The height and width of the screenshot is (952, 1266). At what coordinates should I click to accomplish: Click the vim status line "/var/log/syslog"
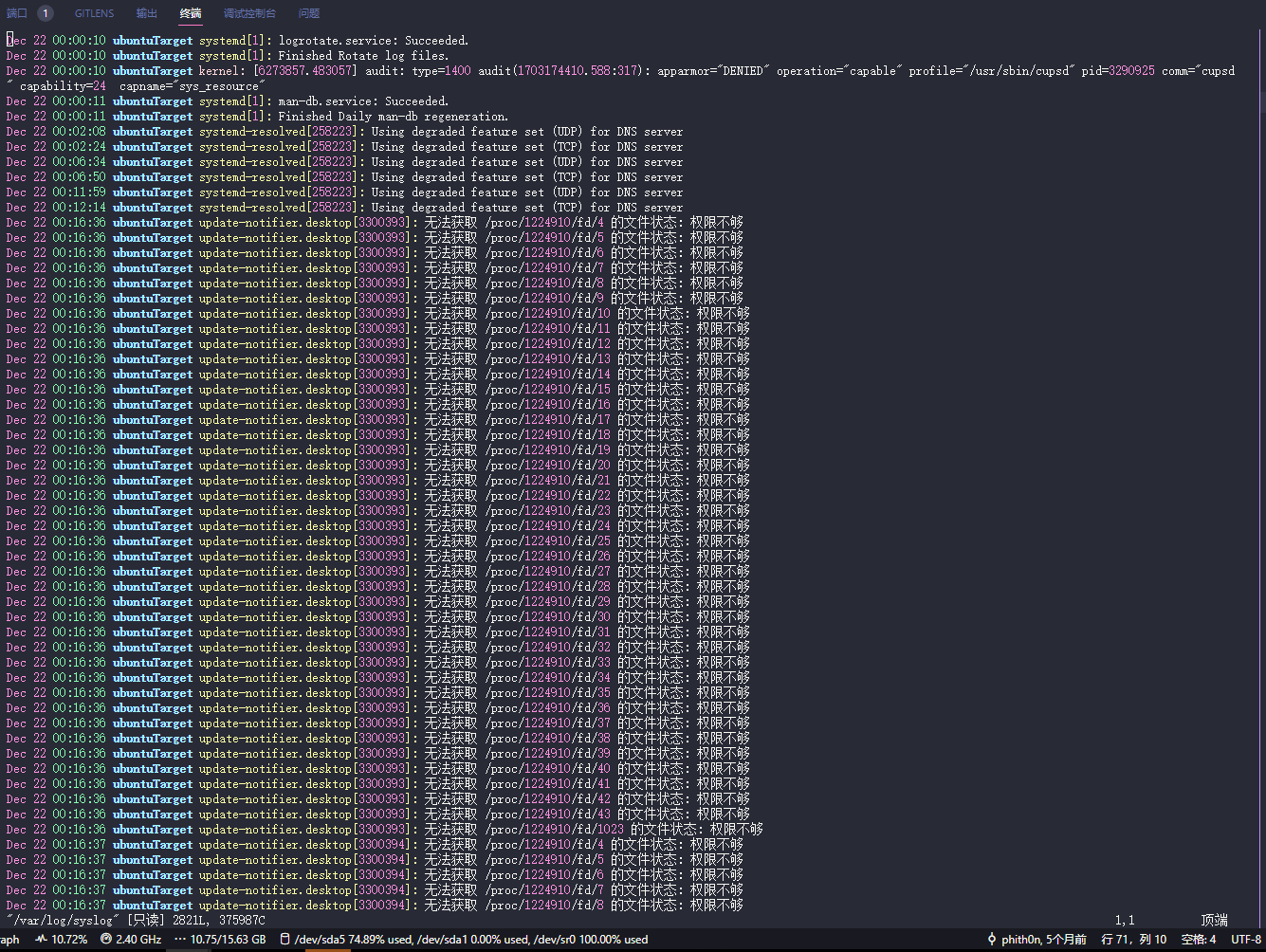click(x=63, y=920)
